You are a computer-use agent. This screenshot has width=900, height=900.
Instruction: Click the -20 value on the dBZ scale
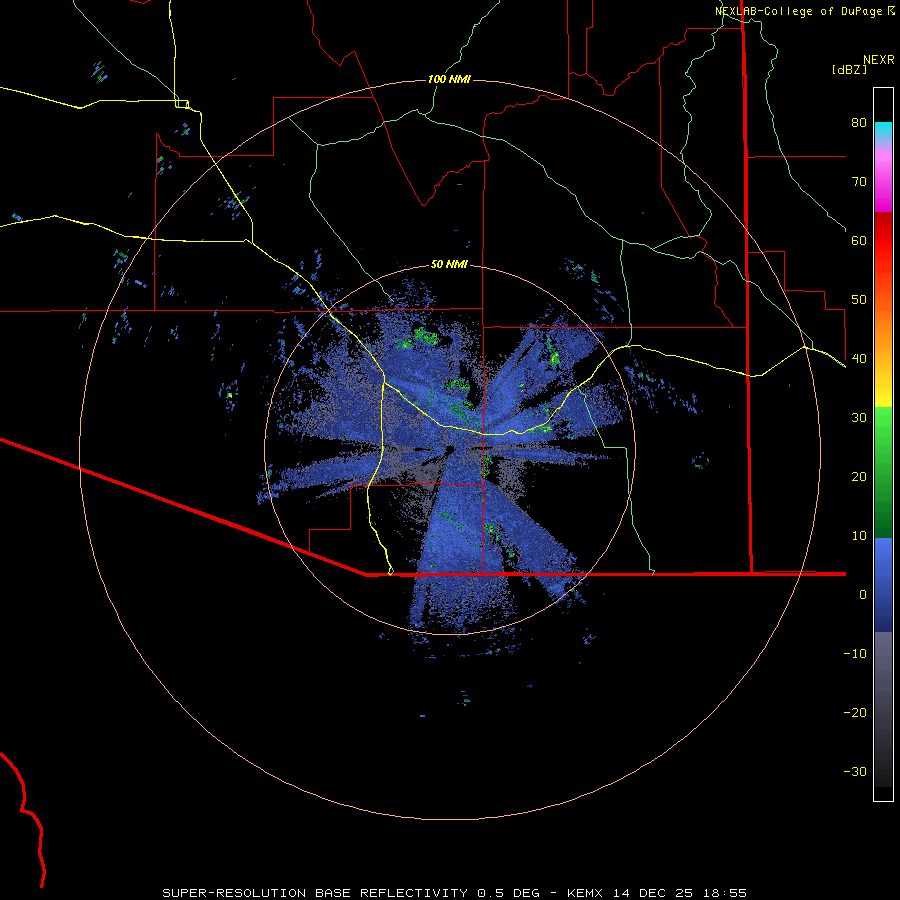(x=855, y=713)
